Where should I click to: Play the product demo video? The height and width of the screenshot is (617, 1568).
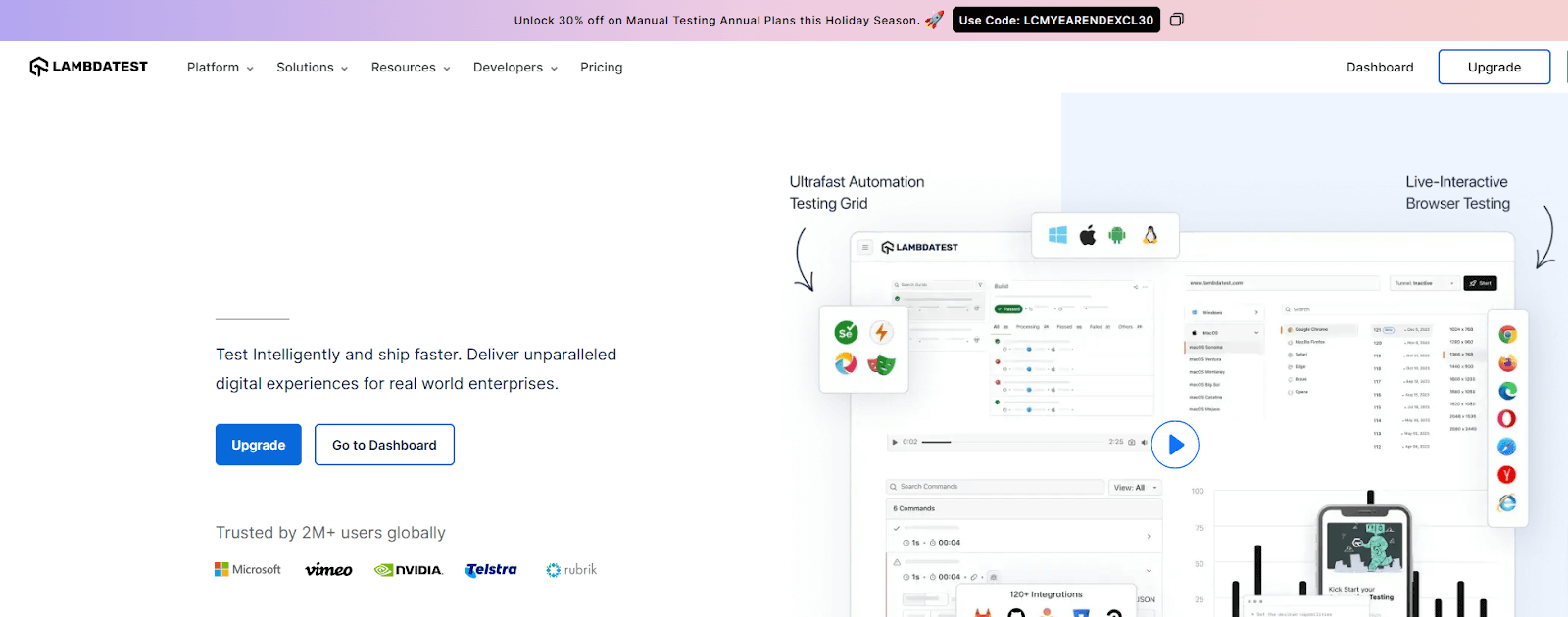(1175, 445)
